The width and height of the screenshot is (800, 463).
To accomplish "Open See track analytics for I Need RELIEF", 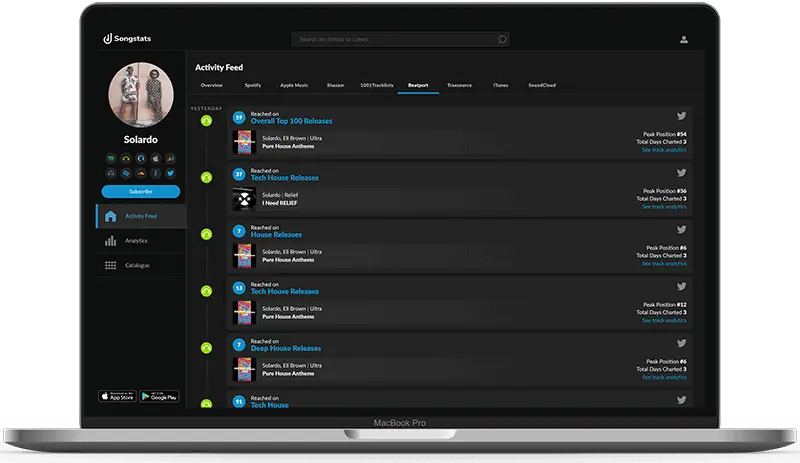I will (664, 207).
